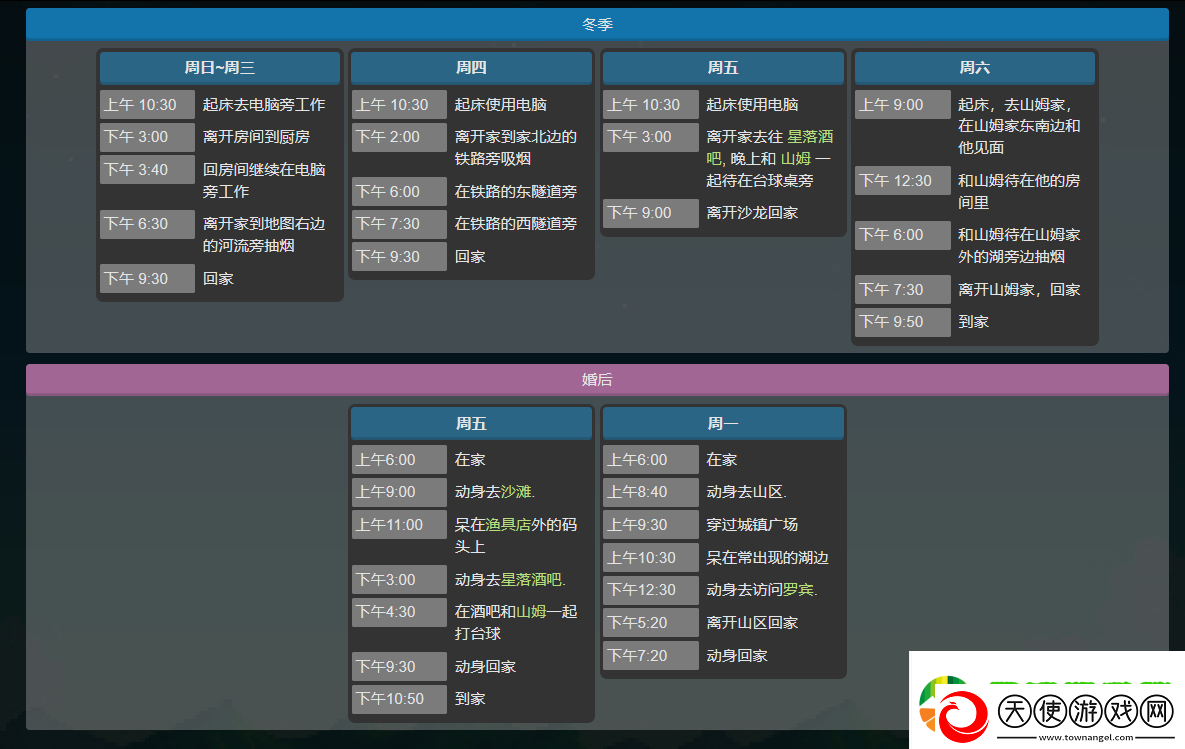Click '上午10:30' in 周一 table

click(x=651, y=558)
